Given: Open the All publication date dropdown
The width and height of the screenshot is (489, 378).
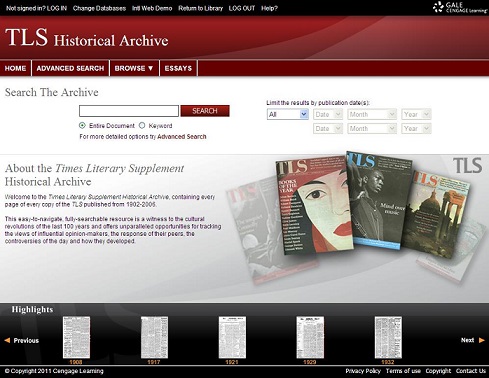Looking at the screenshot, I should click(288, 114).
